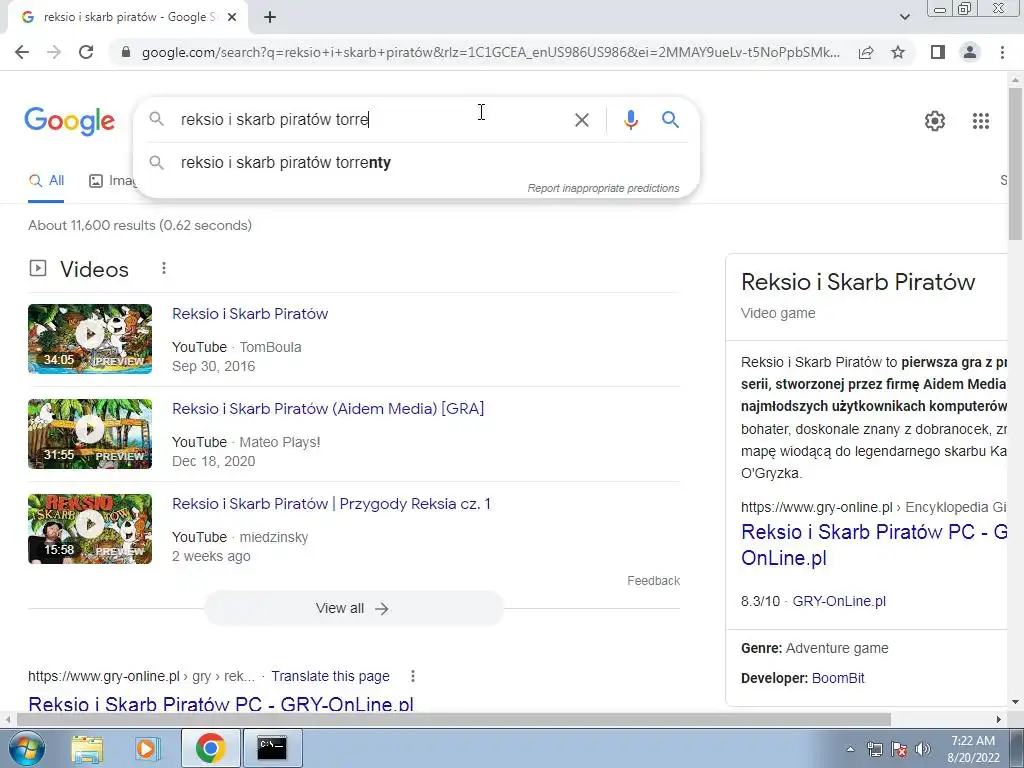Start voice search with the microphone
The height and width of the screenshot is (768, 1024).
coord(630,120)
